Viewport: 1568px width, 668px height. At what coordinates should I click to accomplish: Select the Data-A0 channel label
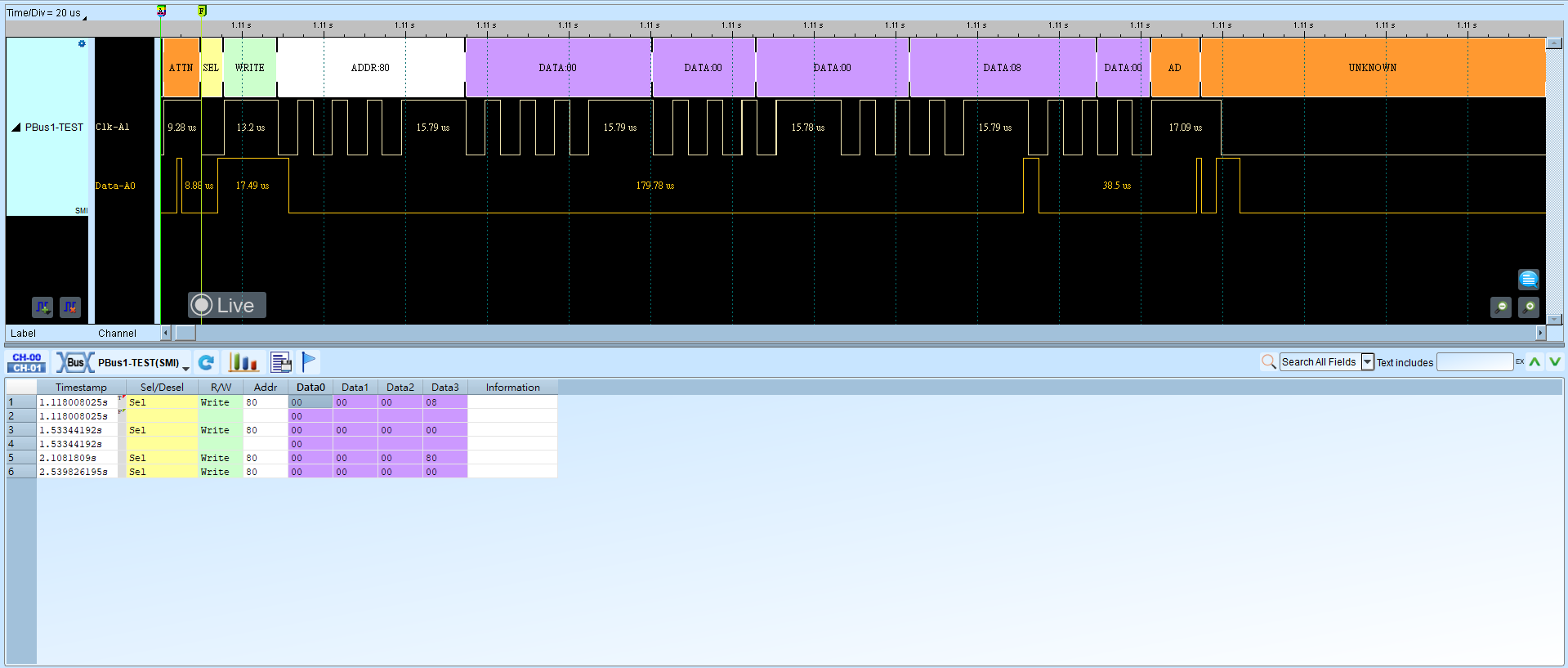coord(115,186)
